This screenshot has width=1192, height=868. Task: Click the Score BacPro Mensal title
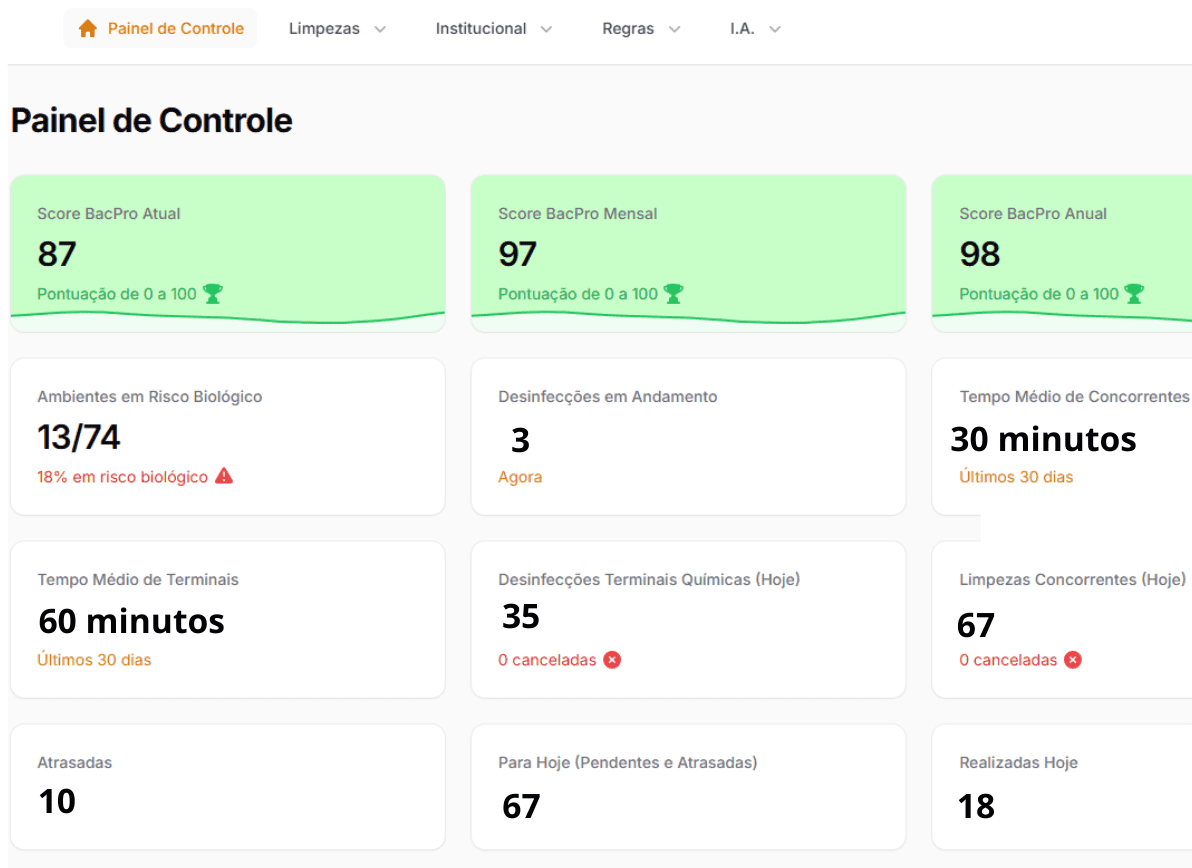pyautogui.click(x=578, y=214)
